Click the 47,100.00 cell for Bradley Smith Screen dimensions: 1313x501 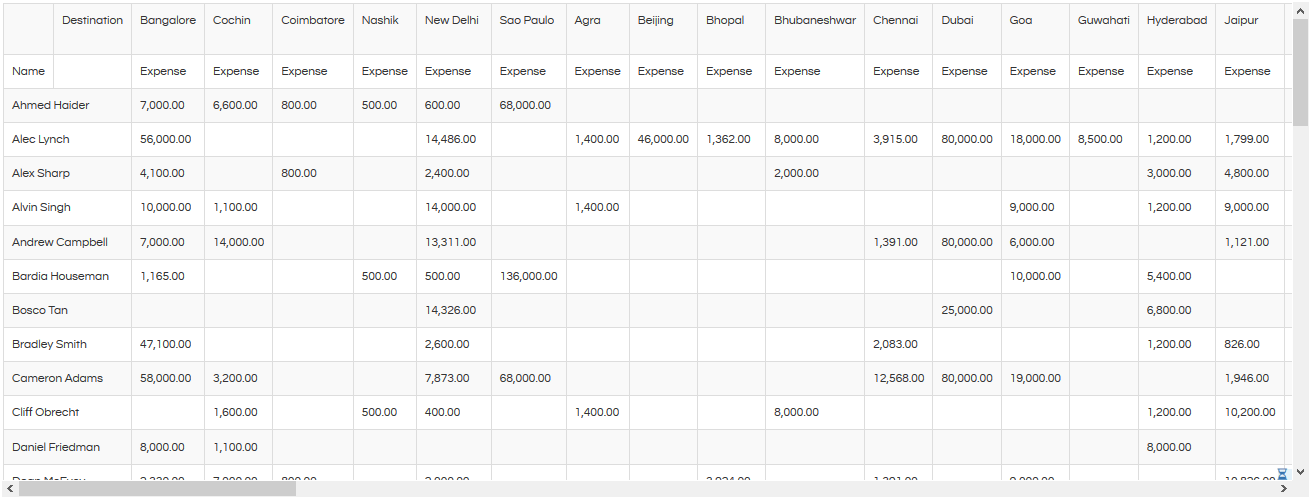click(168, 344)
